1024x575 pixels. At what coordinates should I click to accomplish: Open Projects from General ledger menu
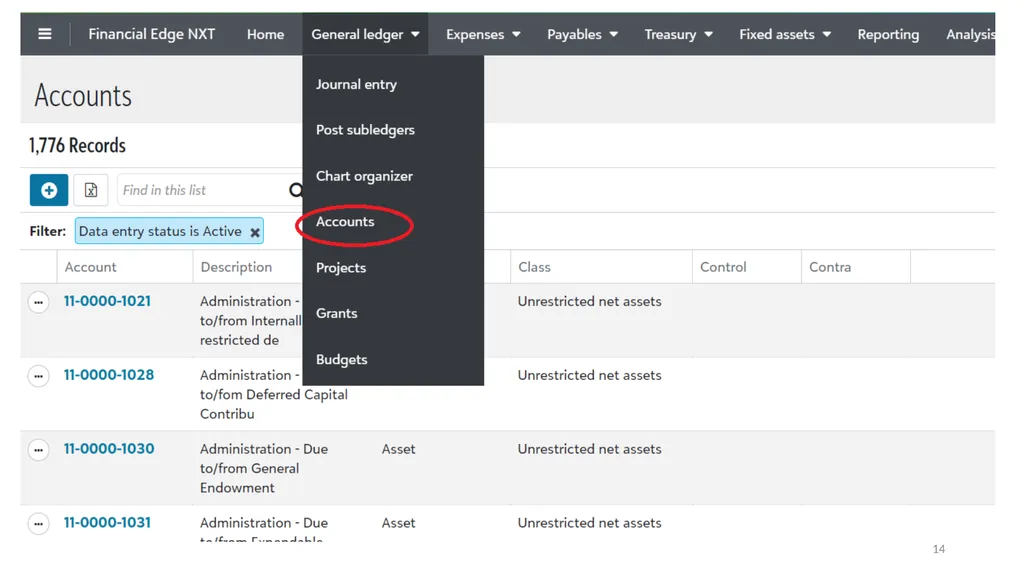click(x=341, y=268)
